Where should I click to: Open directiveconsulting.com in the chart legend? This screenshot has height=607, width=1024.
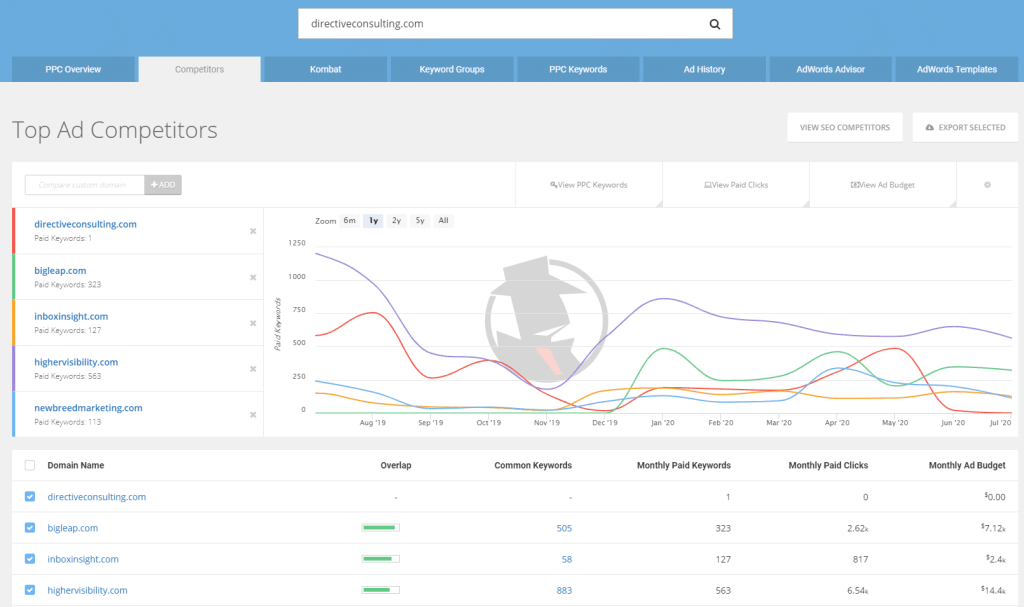click(x=86, y=224)
